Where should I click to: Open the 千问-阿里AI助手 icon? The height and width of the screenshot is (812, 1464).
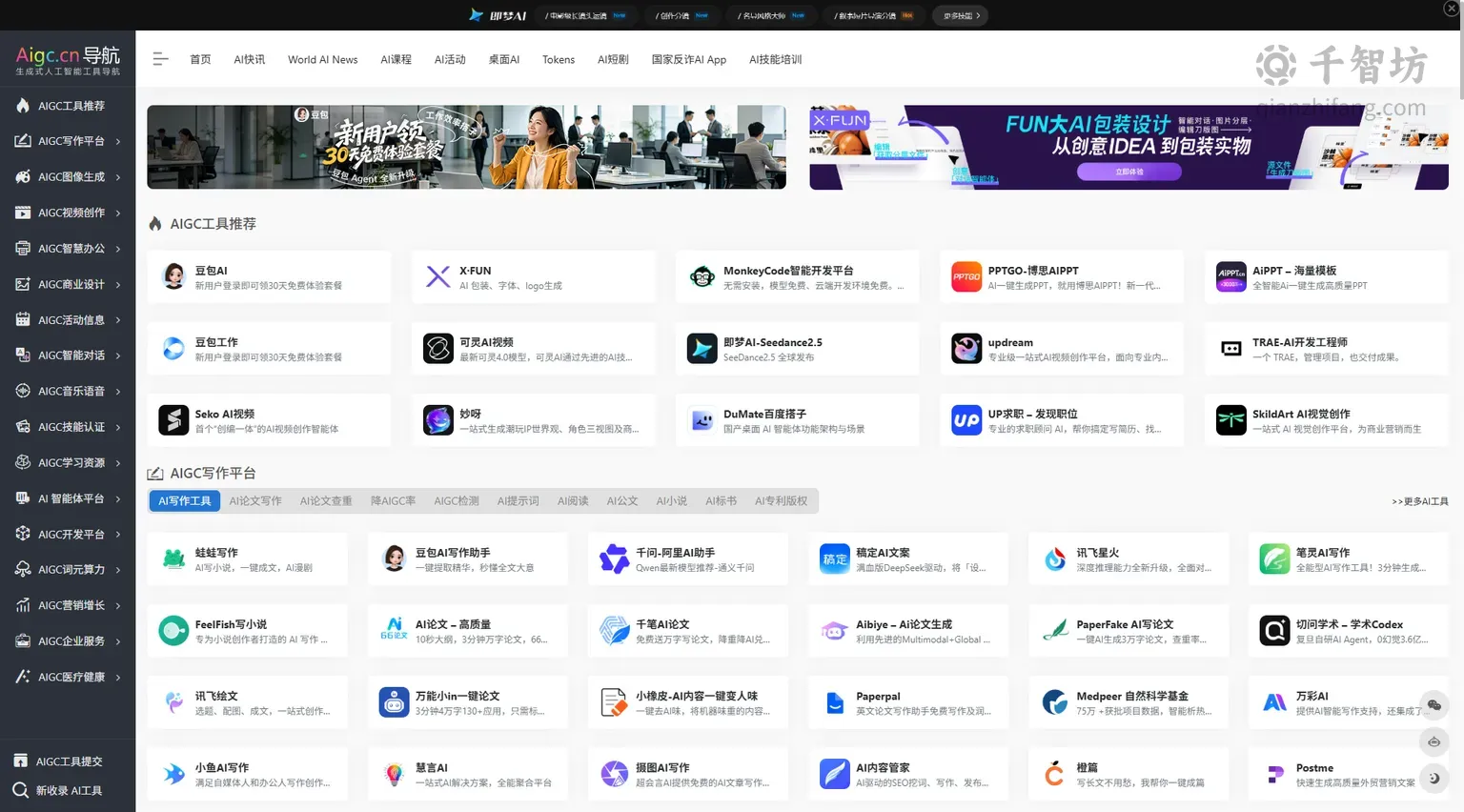click(614, 559)
